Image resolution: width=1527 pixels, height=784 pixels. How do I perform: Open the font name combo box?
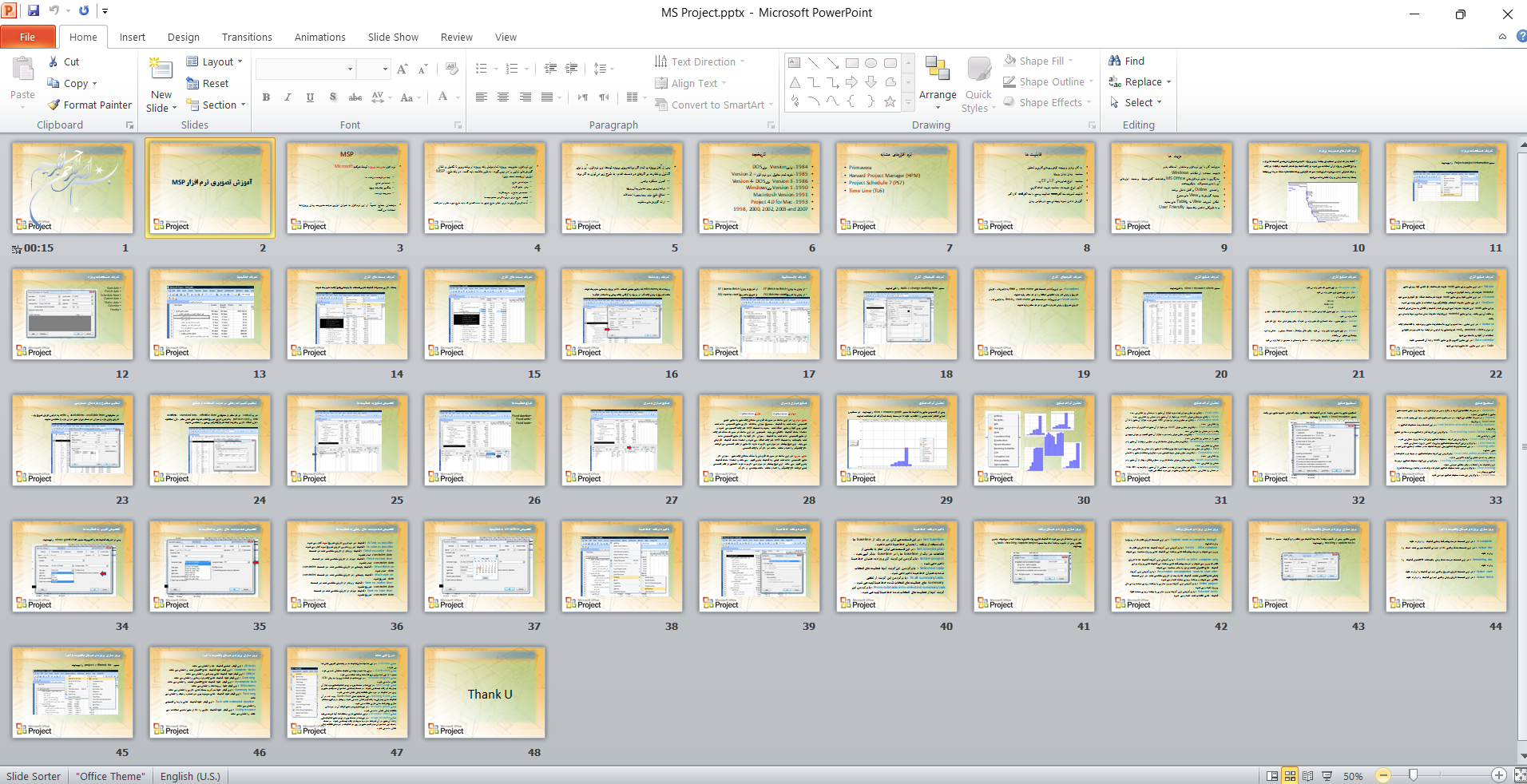pos(306,69)
